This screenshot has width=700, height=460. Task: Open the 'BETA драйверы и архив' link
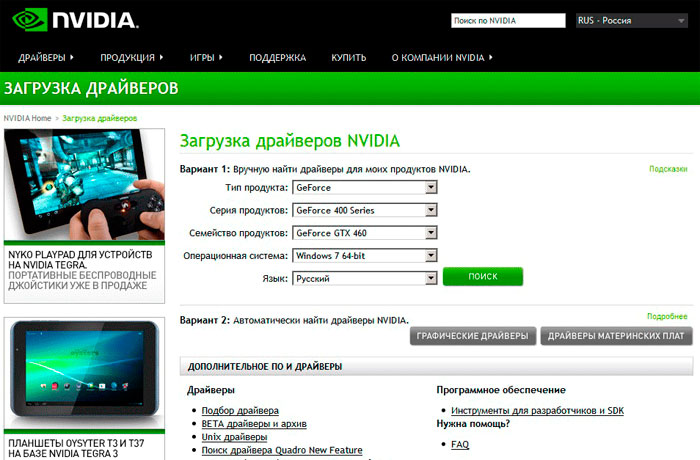[254, 424]
